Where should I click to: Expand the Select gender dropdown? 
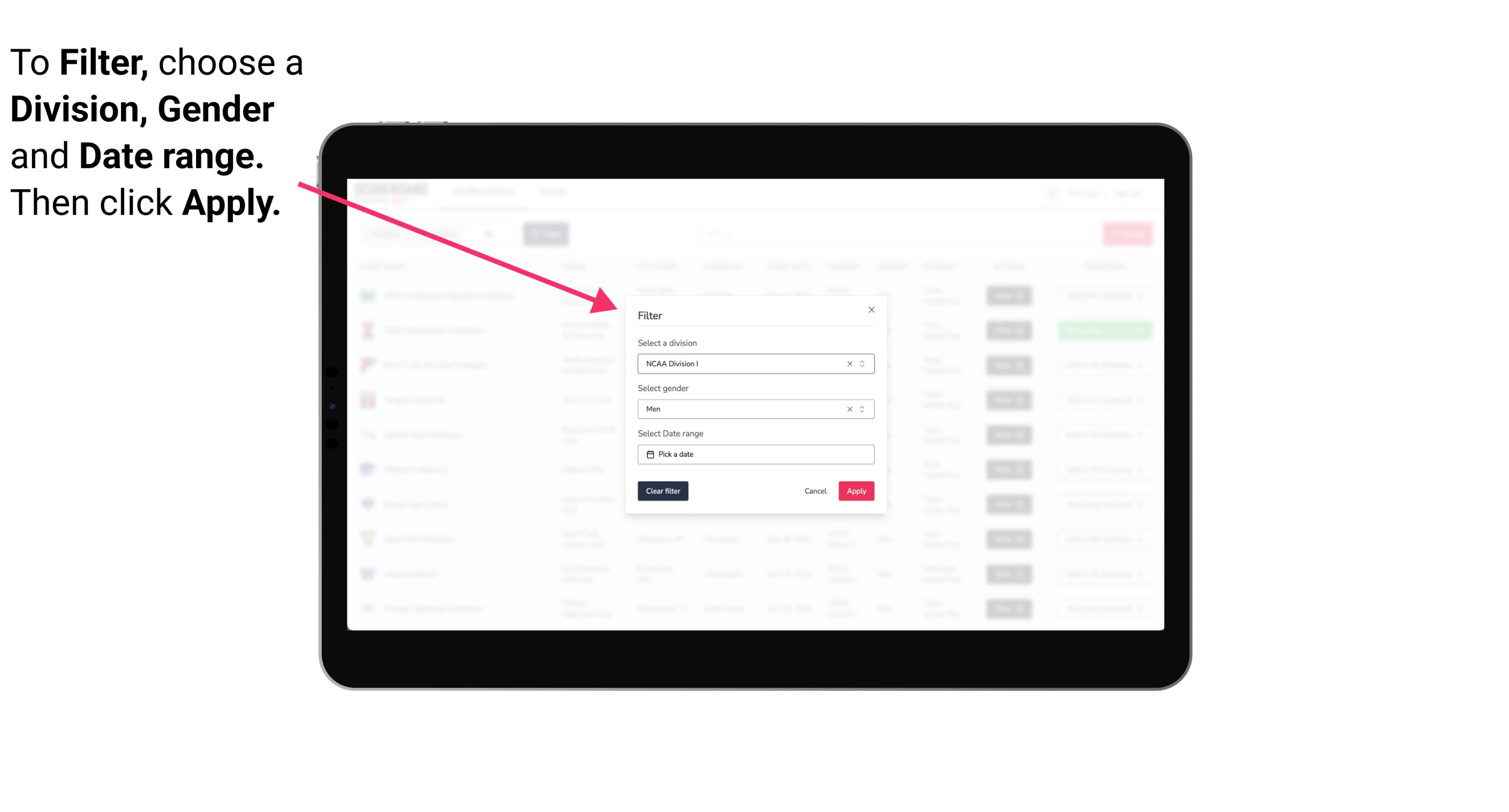pos(863,408)
